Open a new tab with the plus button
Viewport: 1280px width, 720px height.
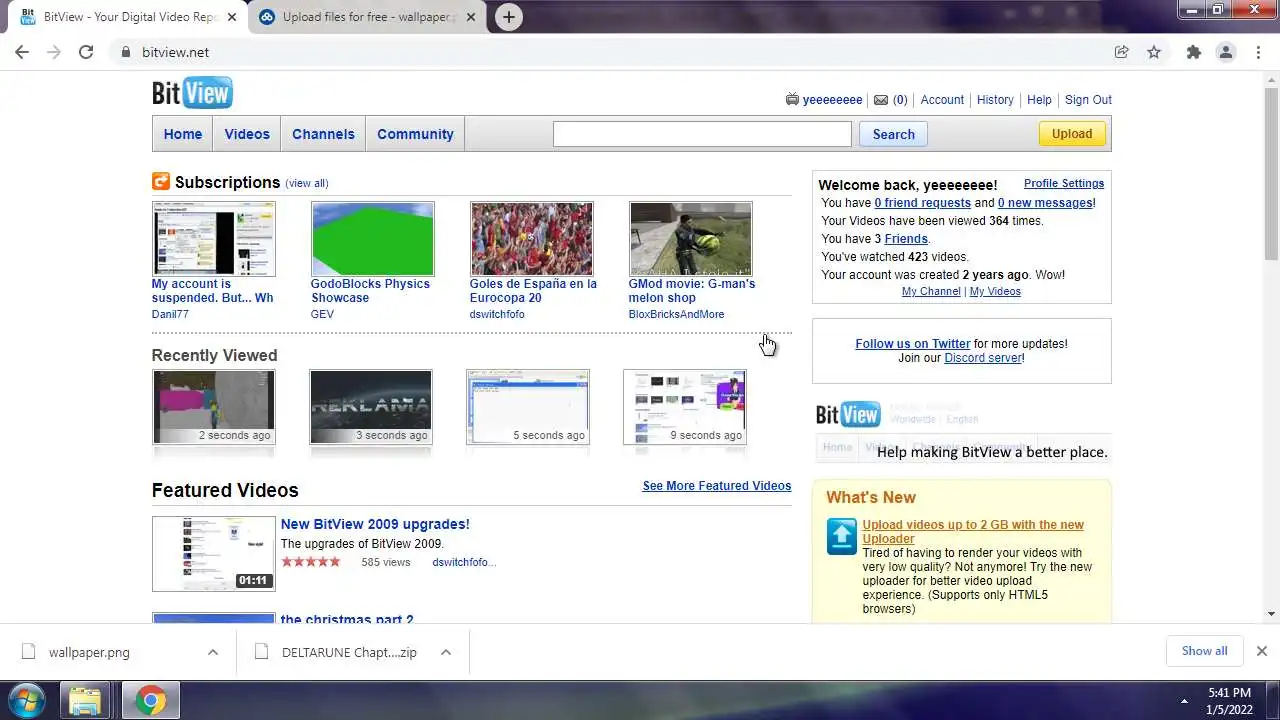509,17
